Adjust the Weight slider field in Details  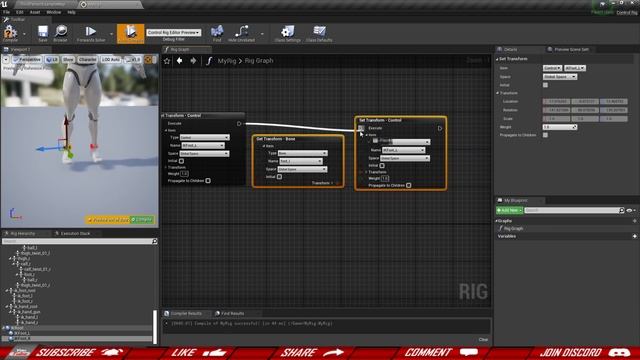click(x=560, y=127)
